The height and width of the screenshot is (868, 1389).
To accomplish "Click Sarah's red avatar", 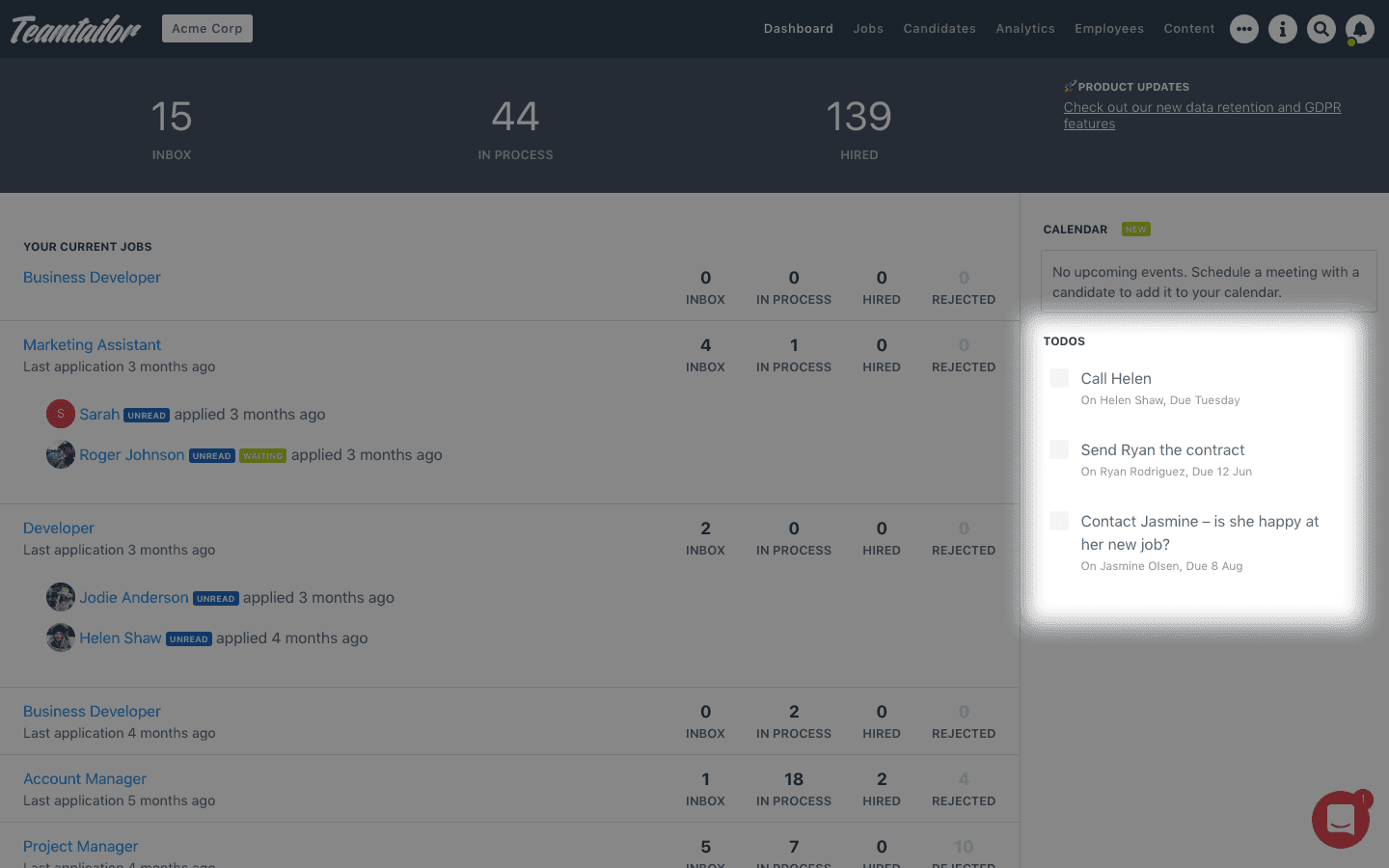I will coord(61,414).
